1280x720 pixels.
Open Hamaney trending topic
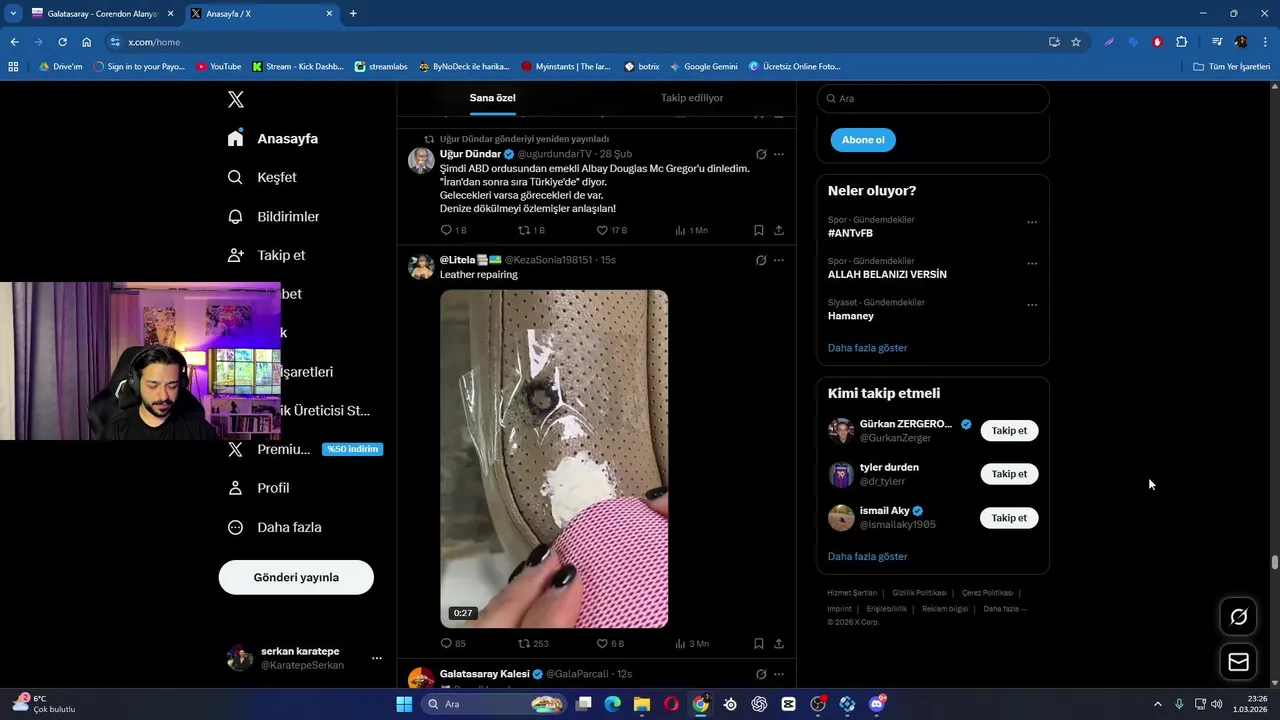click(x=851, y=316)
